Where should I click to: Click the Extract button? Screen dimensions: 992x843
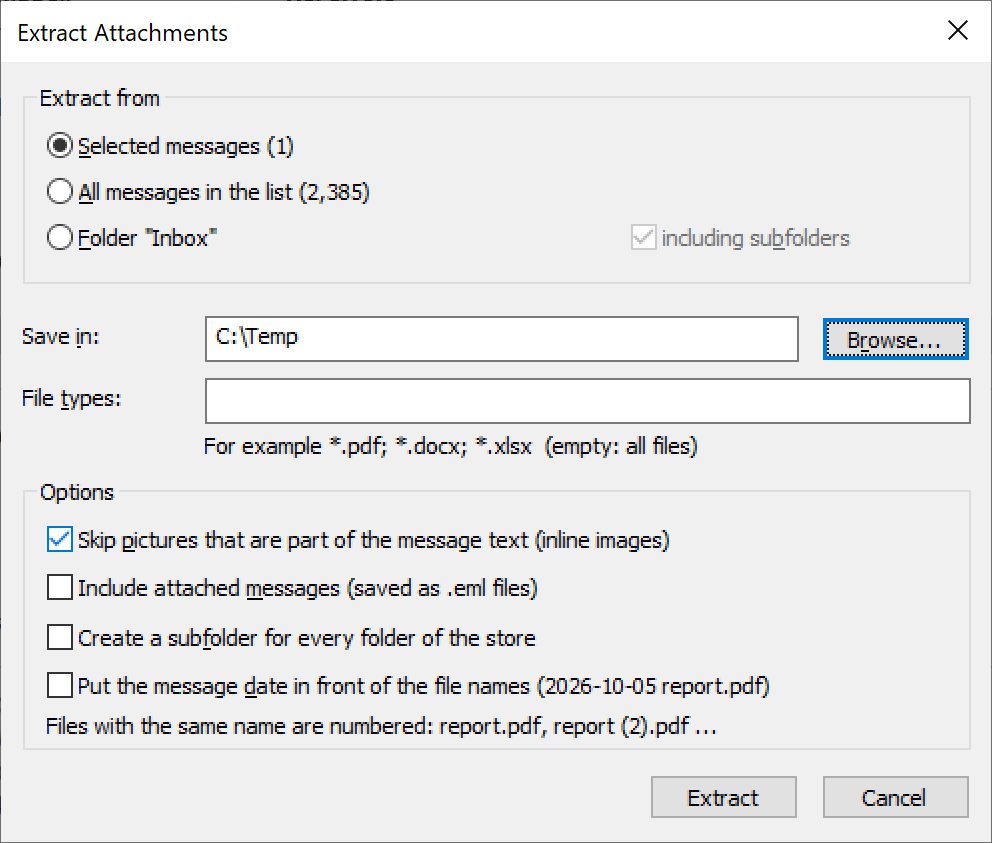pos(724,797)
